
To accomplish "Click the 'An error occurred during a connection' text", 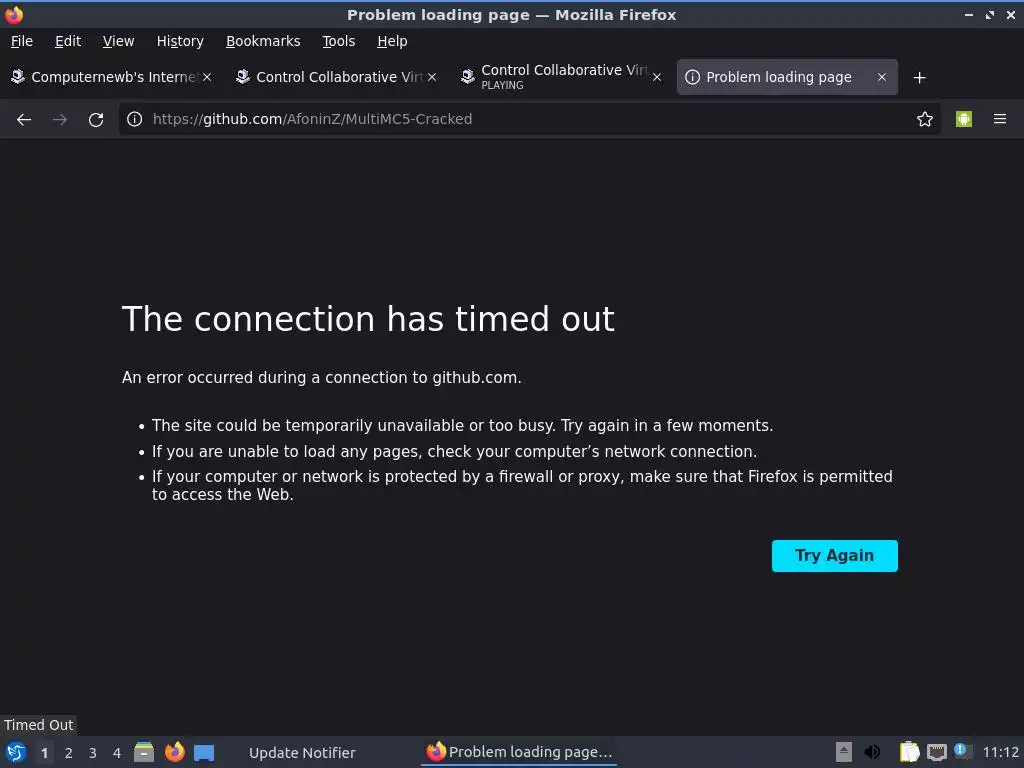I will click(x=322, y=377).
